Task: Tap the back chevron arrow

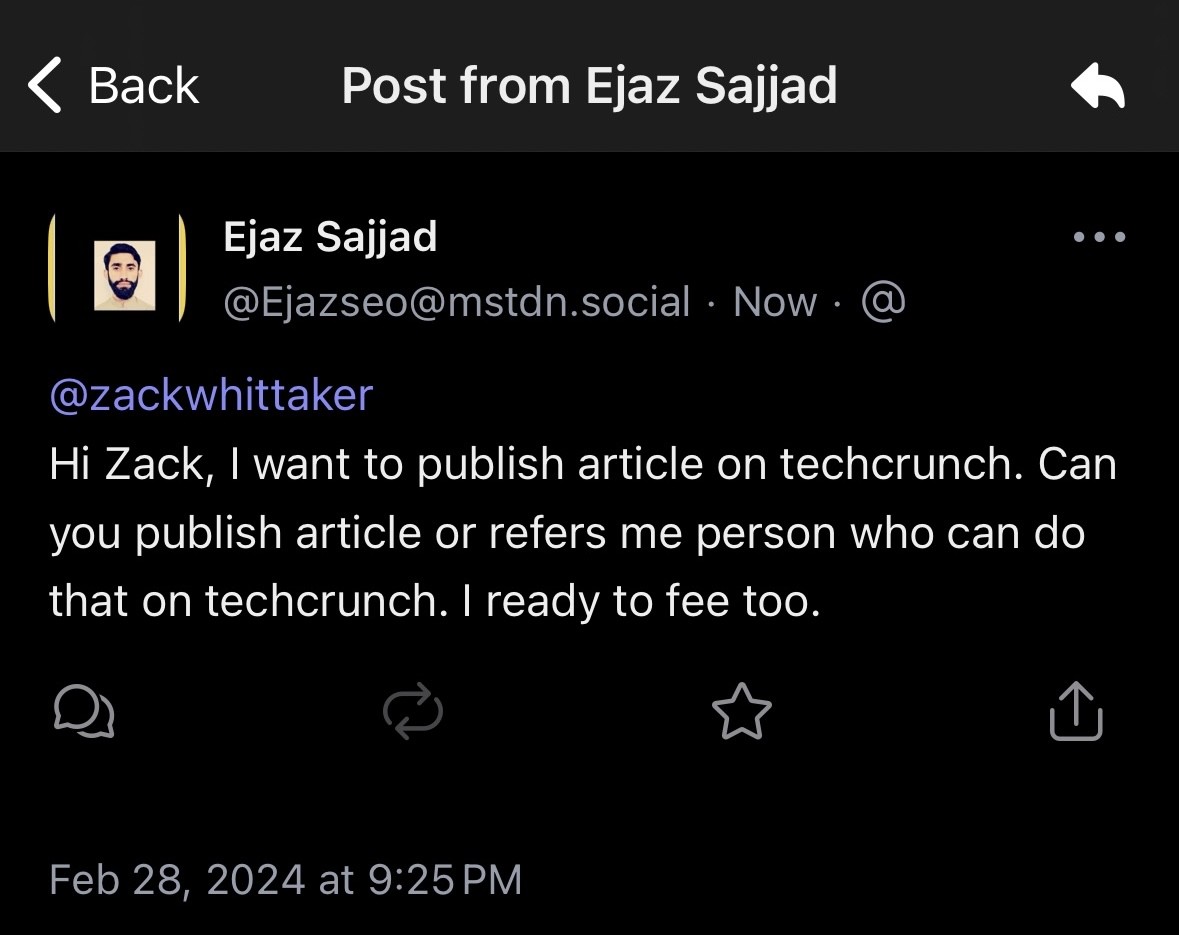Action: tap(46, 85)
